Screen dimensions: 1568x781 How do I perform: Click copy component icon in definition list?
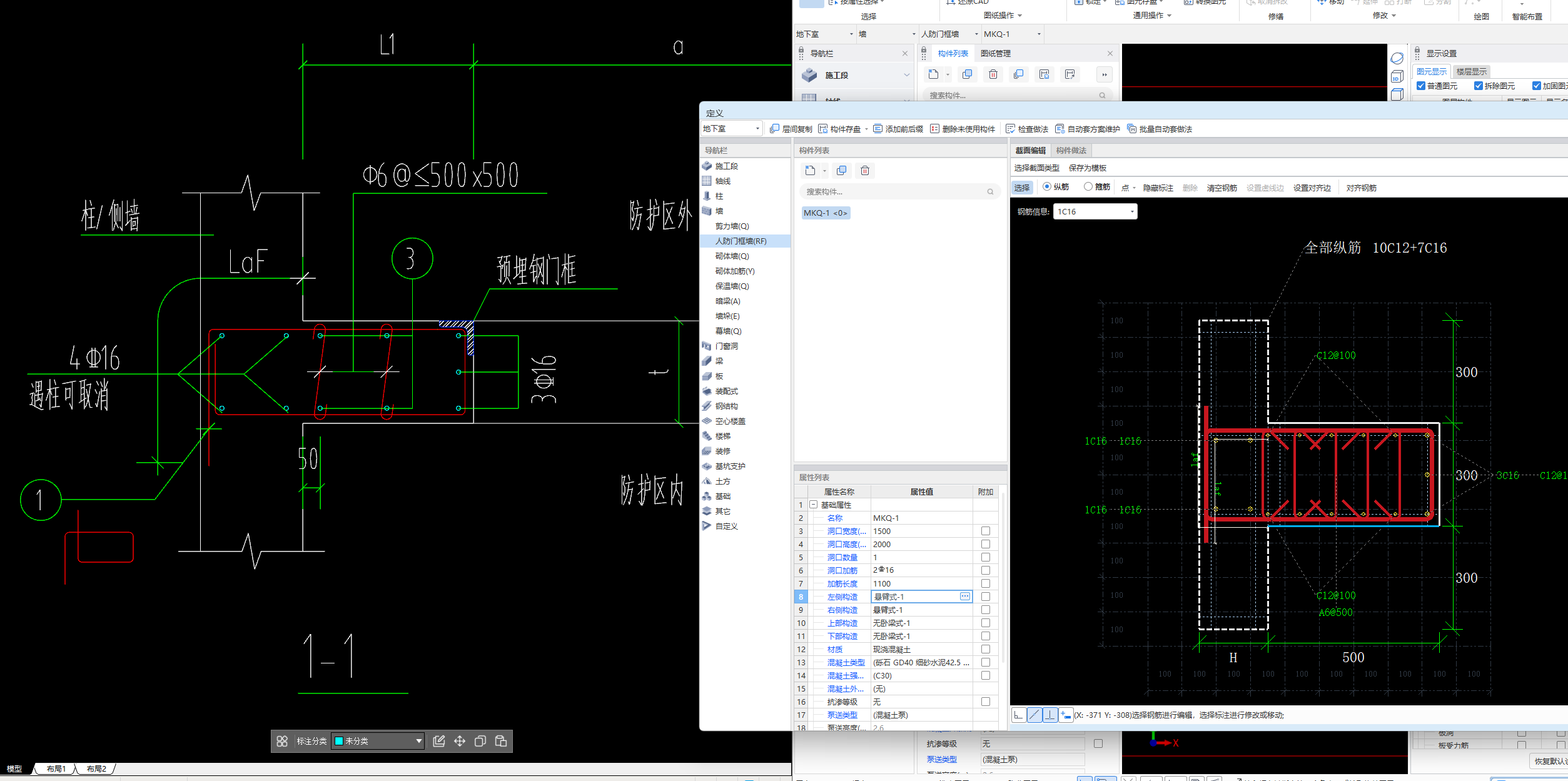click(x=842, y=171)
